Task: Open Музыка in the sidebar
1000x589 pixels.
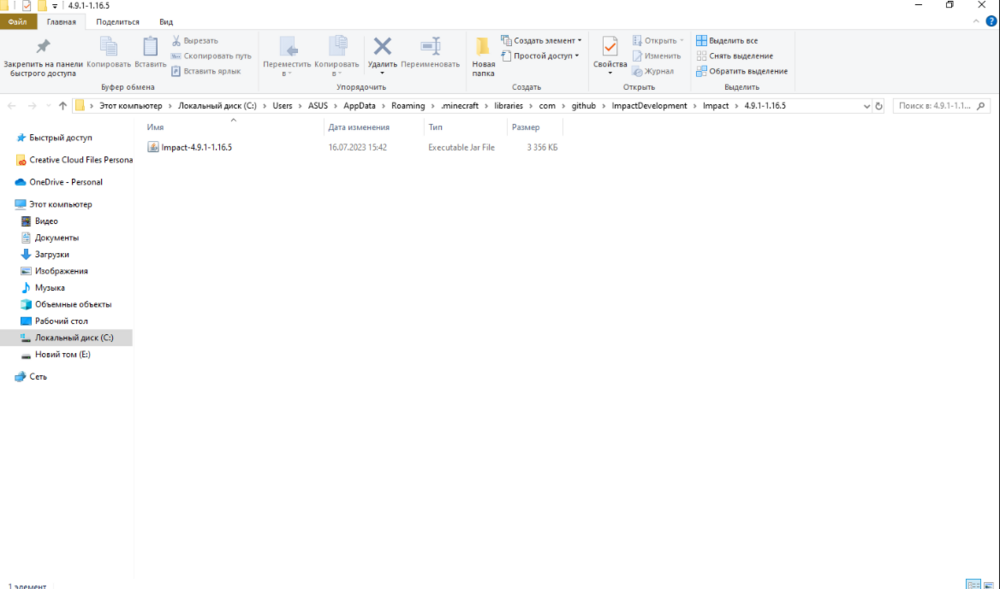Action: (x=50, y=287)
